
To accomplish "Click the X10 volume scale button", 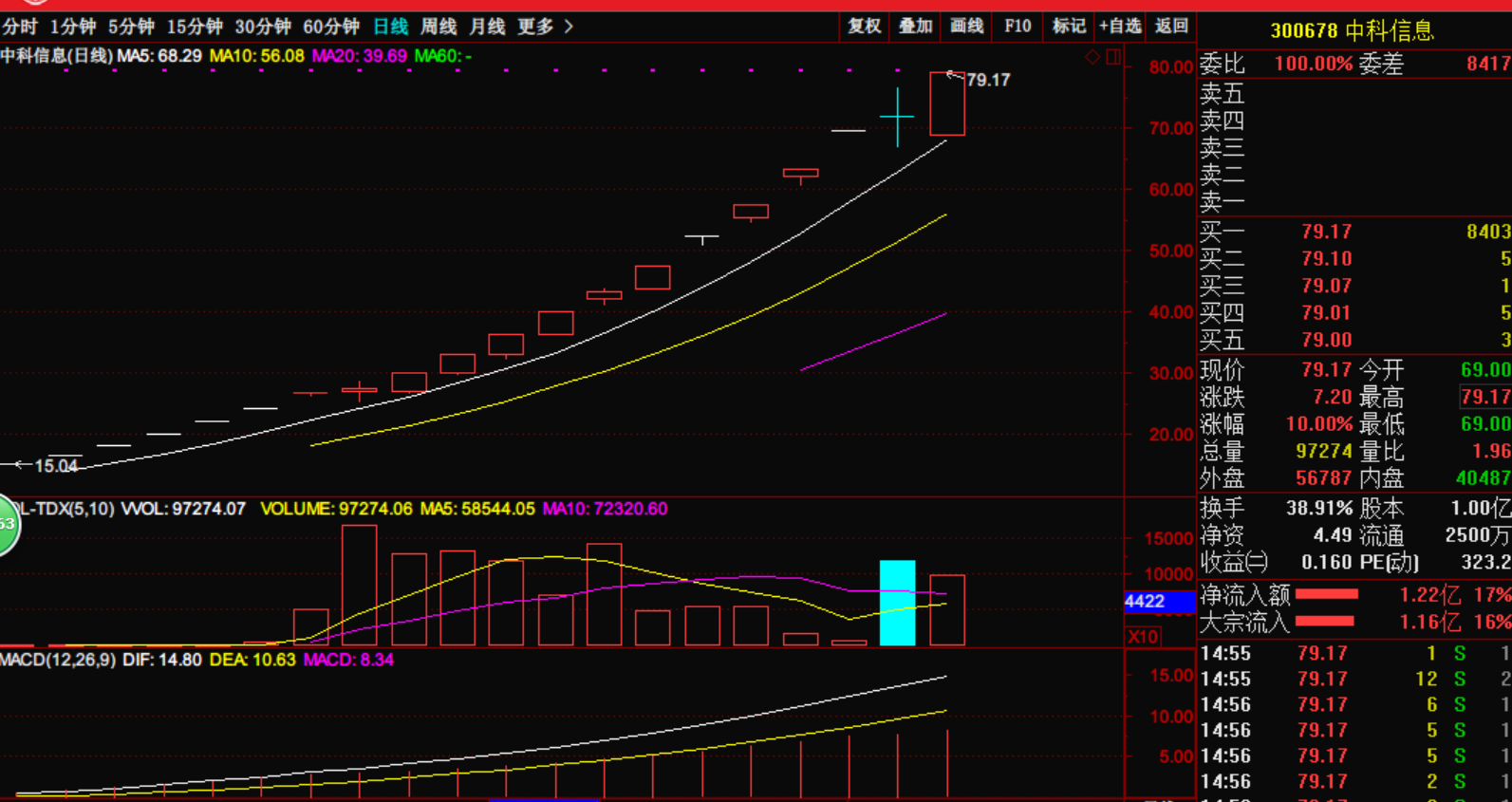I will pos(1142,637).
